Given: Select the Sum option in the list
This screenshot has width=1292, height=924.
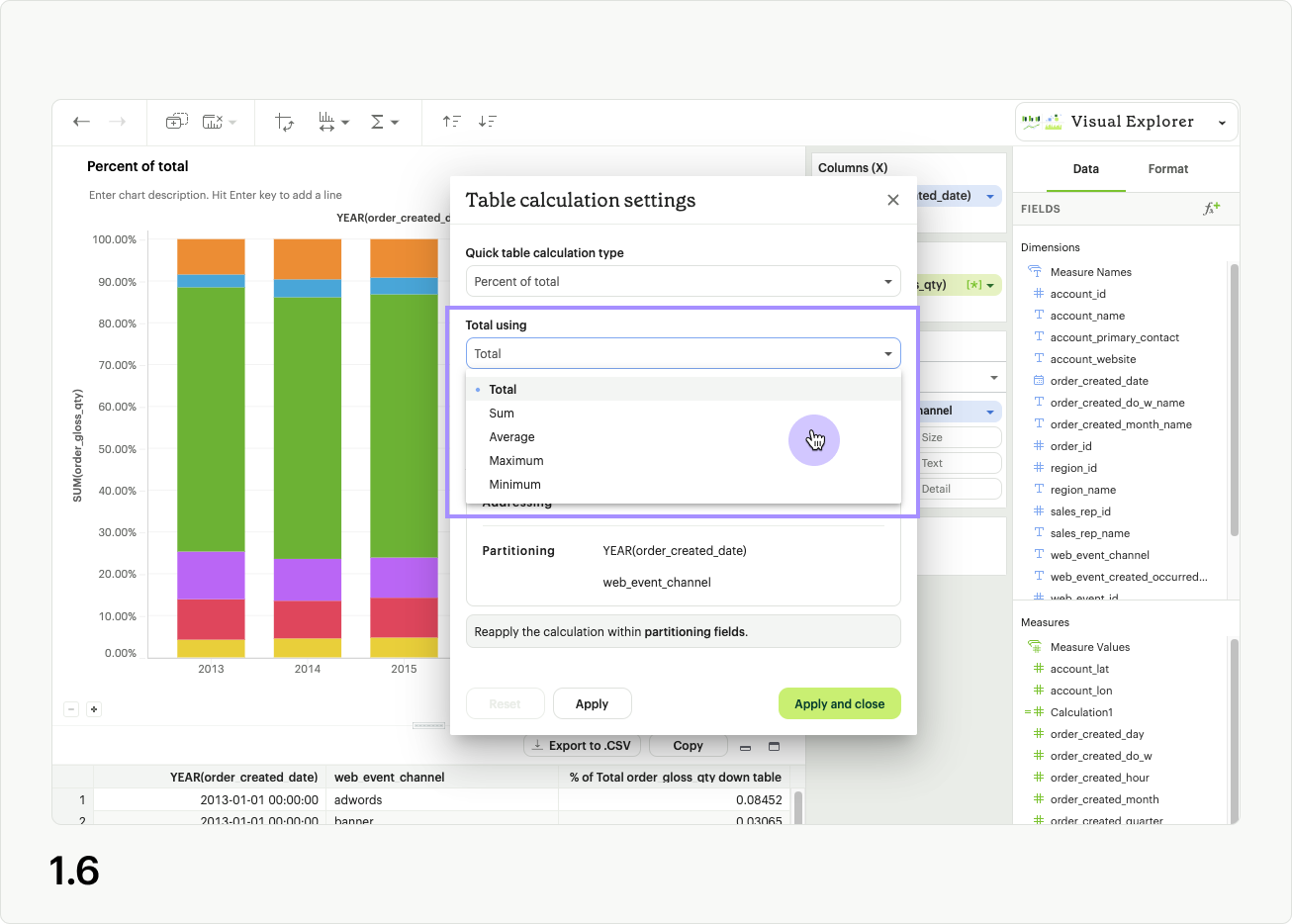Looking at the screenshot, I should (502, 414).
